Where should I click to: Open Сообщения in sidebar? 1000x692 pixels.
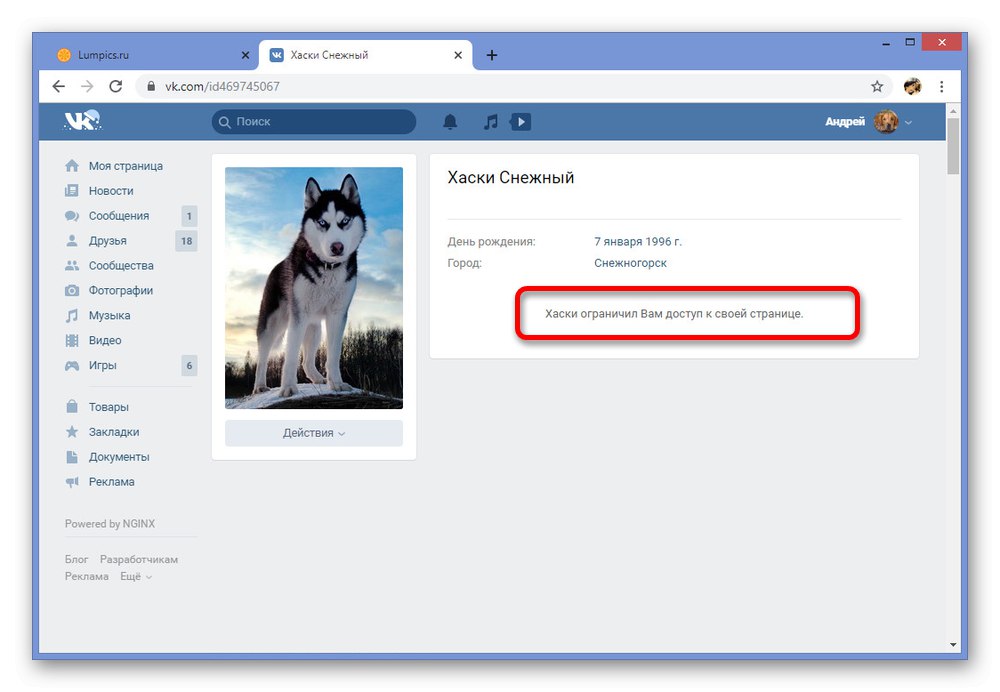[119, 216]
